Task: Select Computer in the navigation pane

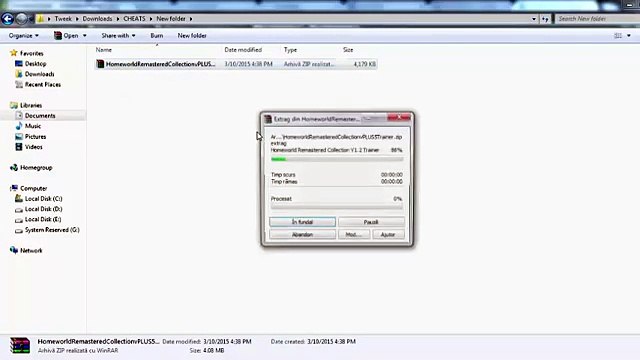Action: [33, 189]
